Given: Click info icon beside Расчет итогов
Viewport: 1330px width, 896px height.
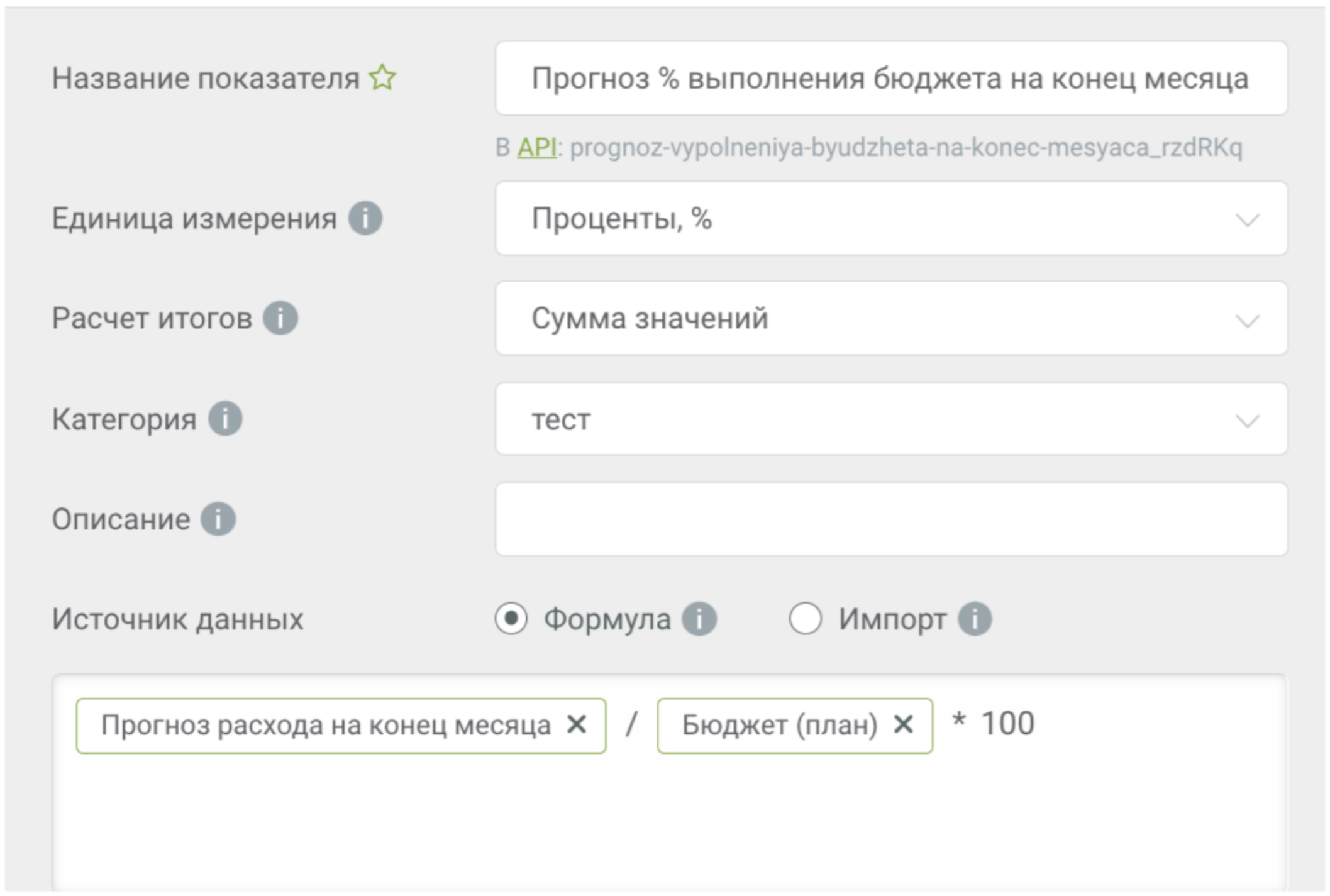Looking at the screenshot, I should coord(280,318).
